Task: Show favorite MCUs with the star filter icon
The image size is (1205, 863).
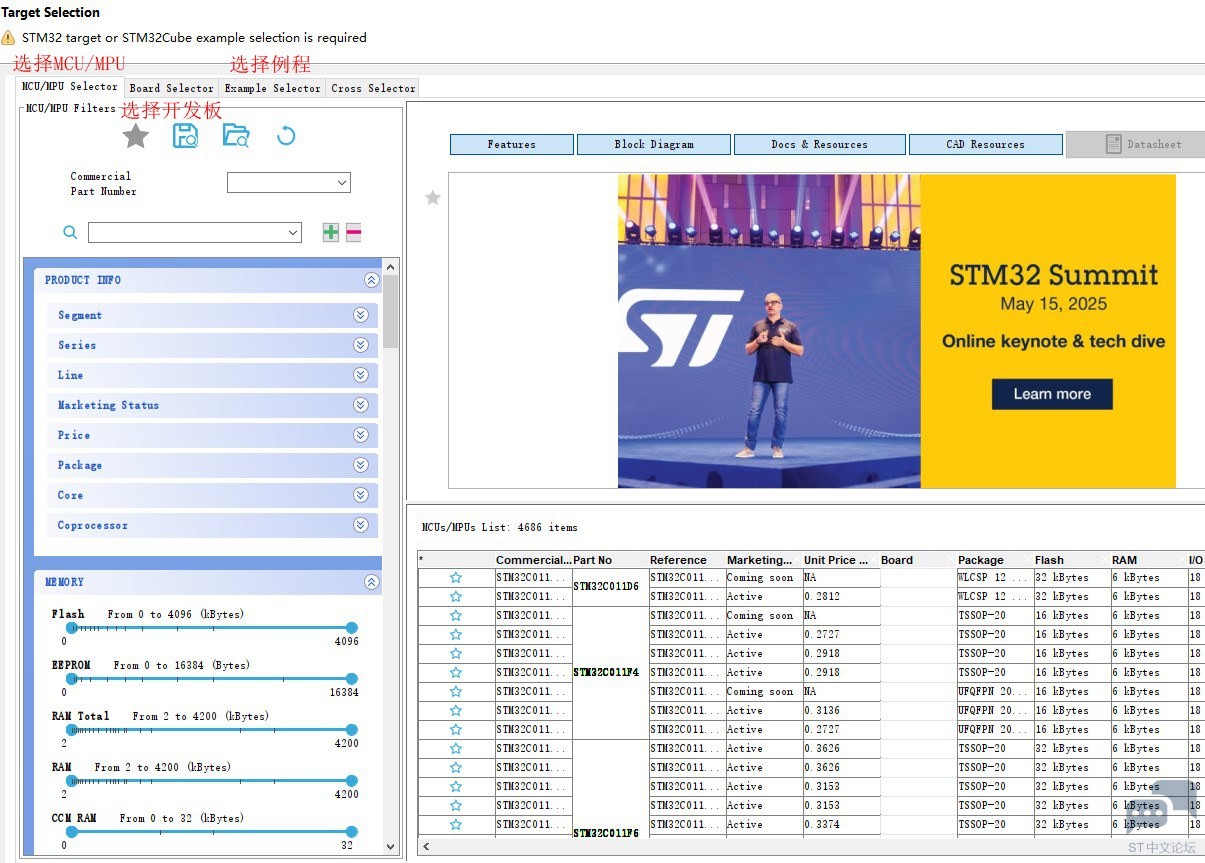Action: coord(135,136)
